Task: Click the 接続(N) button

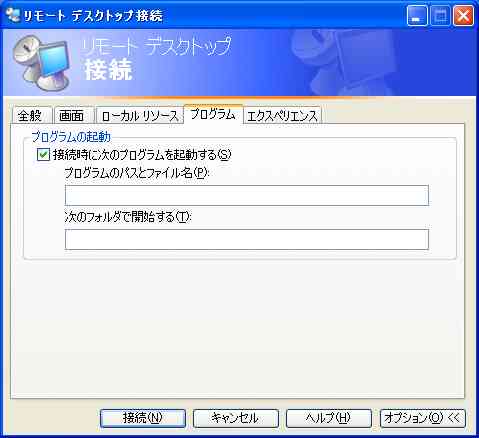Action: [143, 418]
